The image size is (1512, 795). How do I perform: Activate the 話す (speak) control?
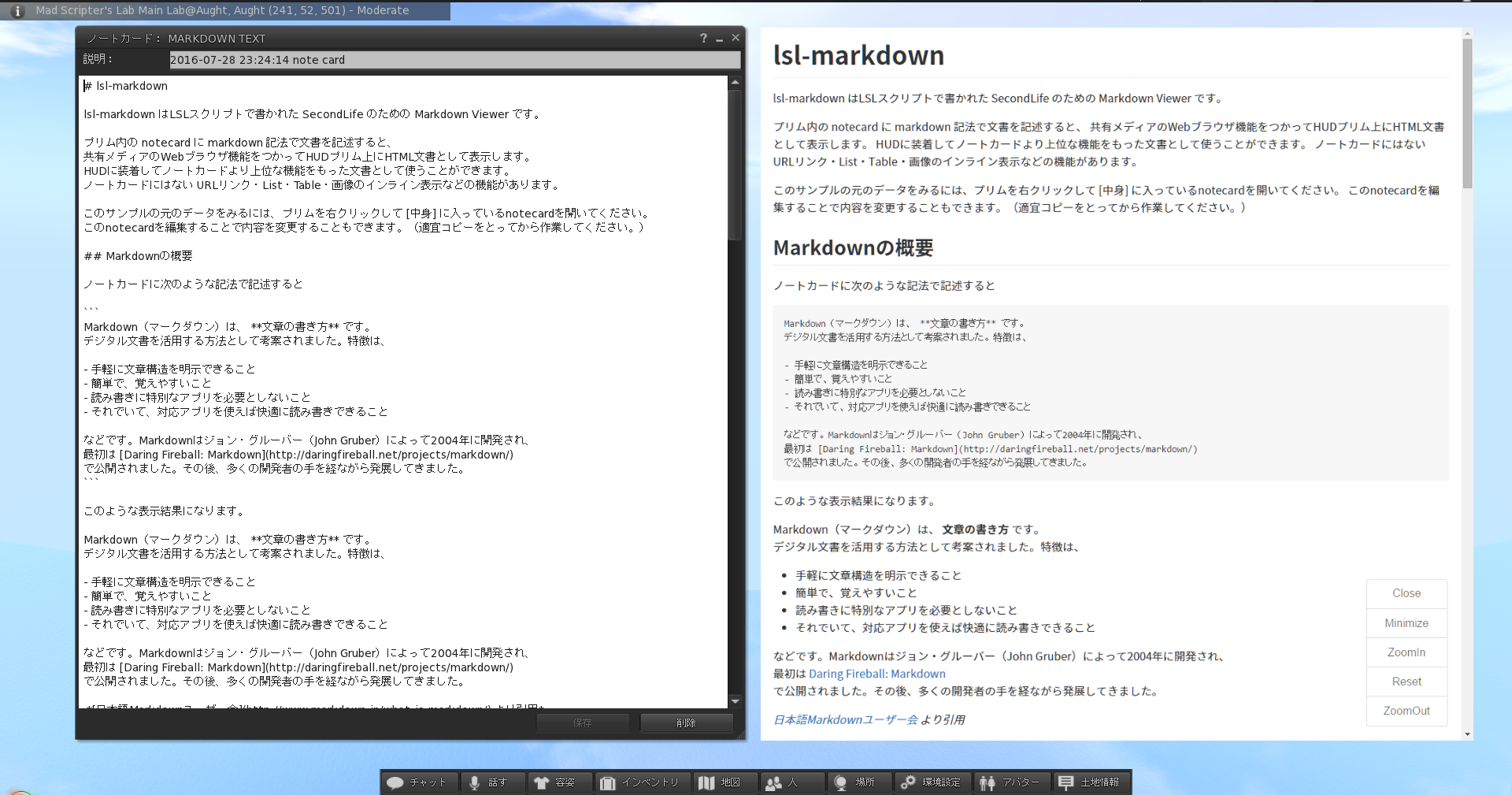click(492, 782)
